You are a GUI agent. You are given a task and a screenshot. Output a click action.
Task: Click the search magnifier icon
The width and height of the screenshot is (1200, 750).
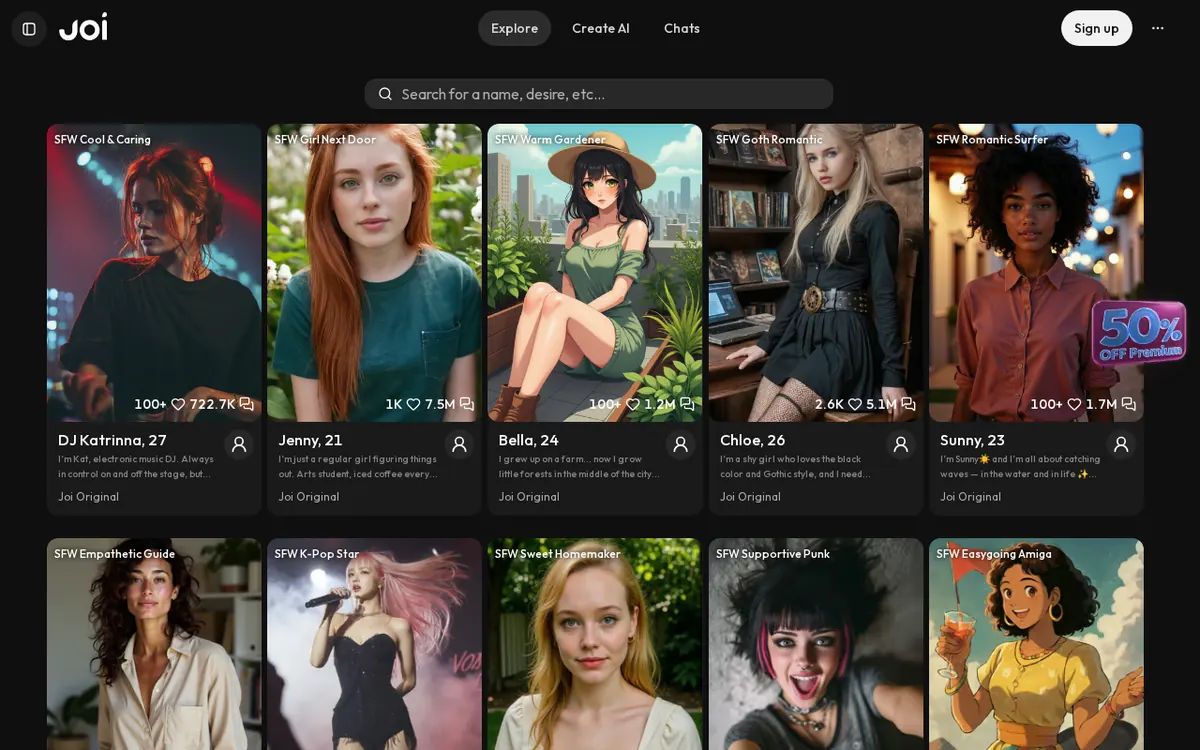click(385, 94)
